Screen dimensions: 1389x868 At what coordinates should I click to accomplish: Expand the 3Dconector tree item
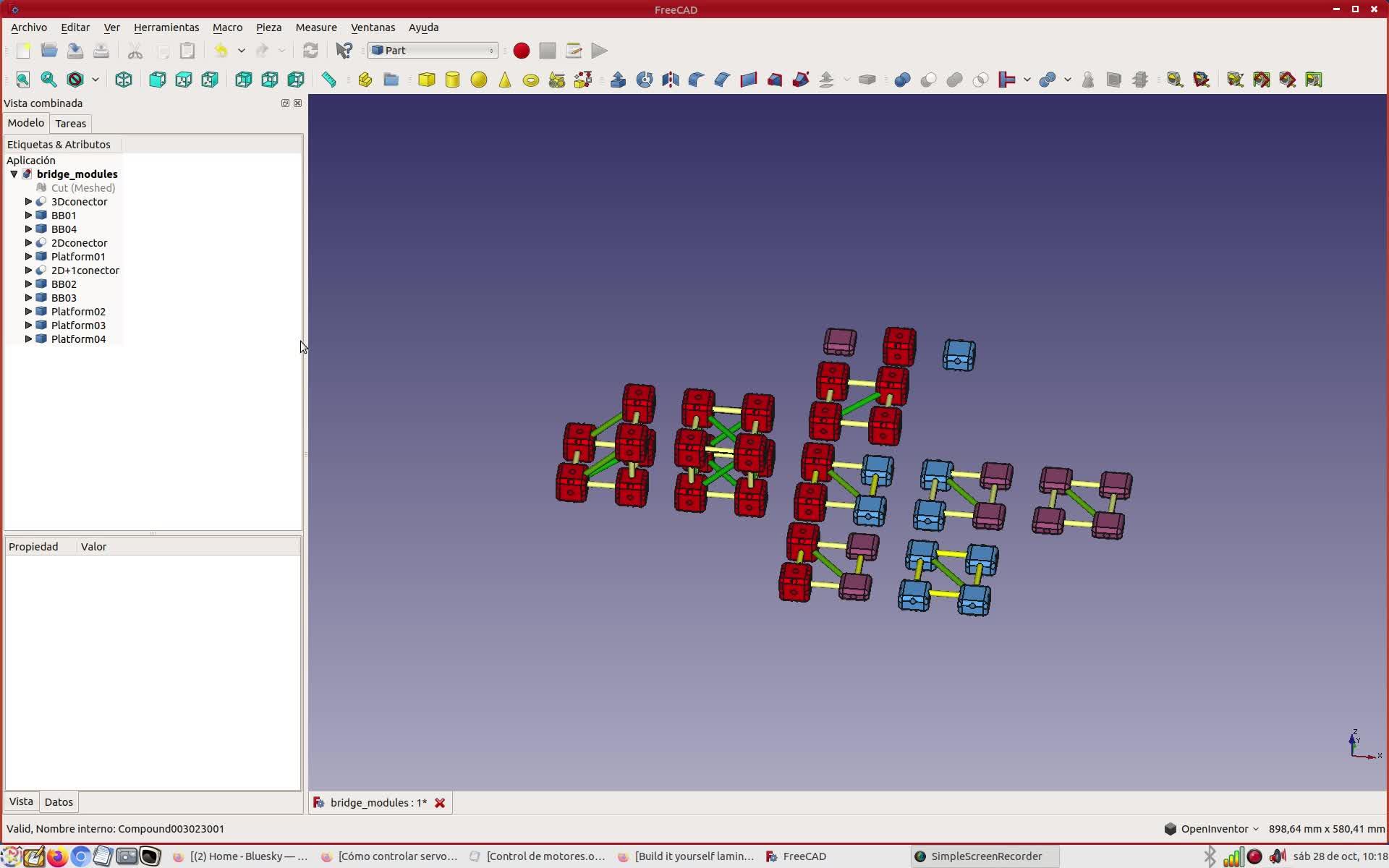click(28, 202)
